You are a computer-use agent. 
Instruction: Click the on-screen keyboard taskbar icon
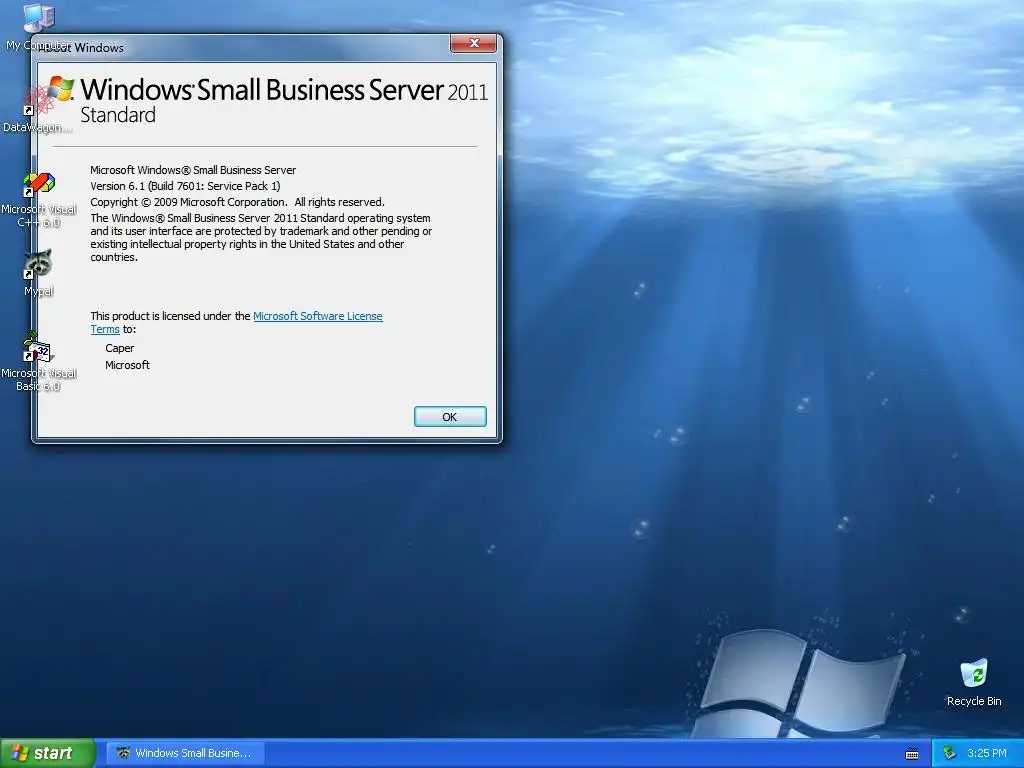[912, 754]
